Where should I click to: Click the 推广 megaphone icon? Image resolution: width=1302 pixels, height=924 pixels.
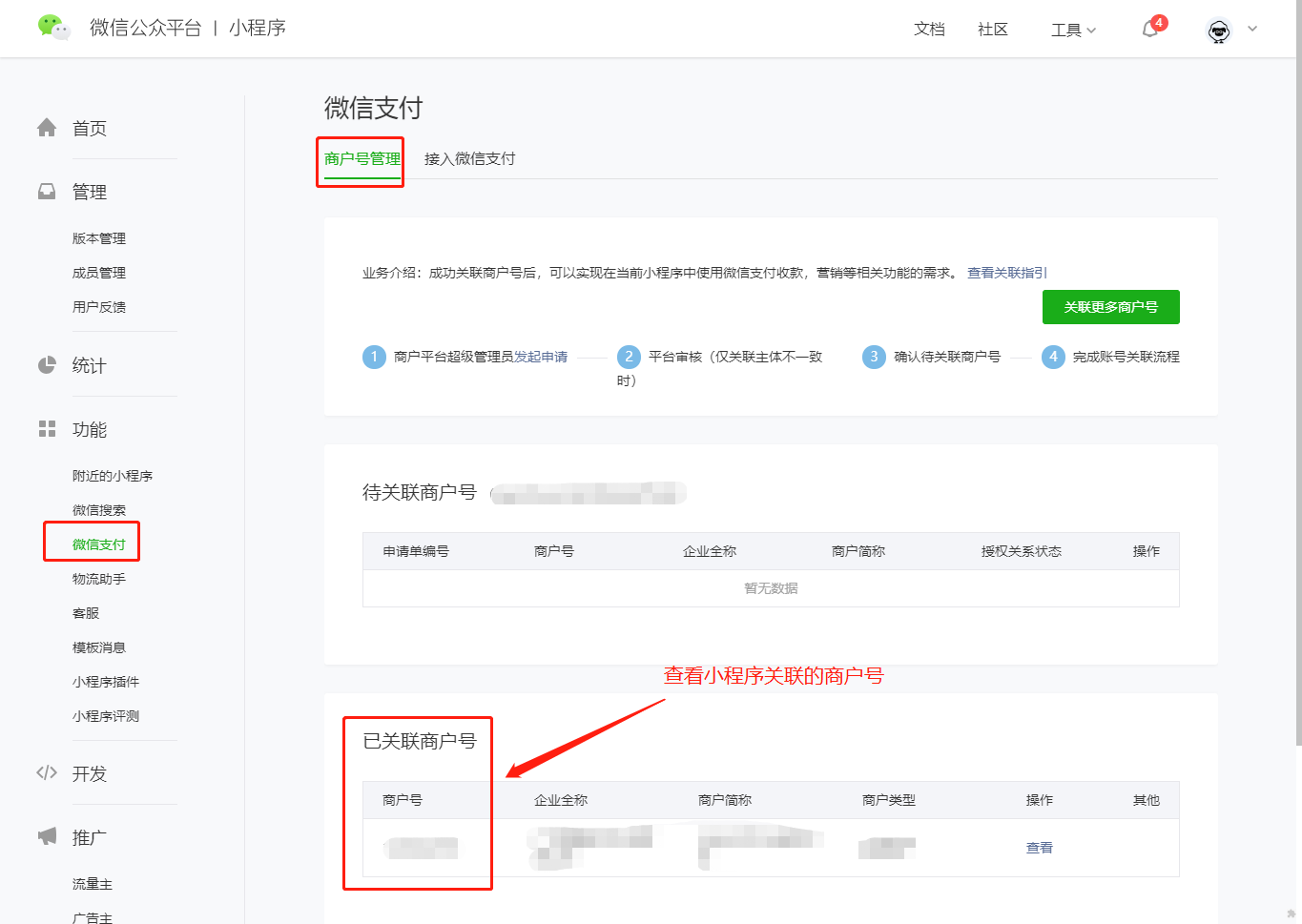click(47, 836)
